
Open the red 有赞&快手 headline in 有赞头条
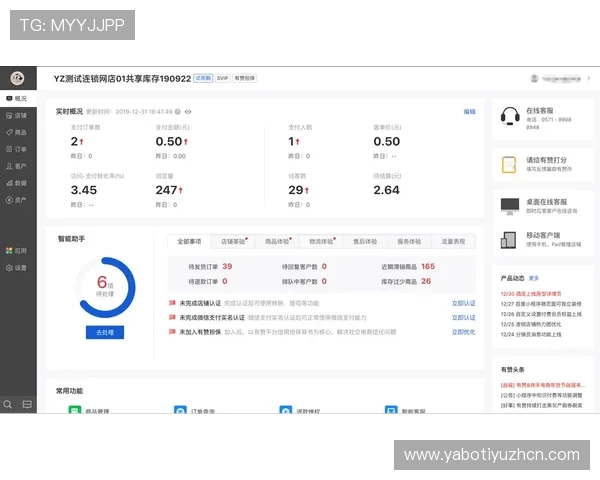[x=543, y=385]
